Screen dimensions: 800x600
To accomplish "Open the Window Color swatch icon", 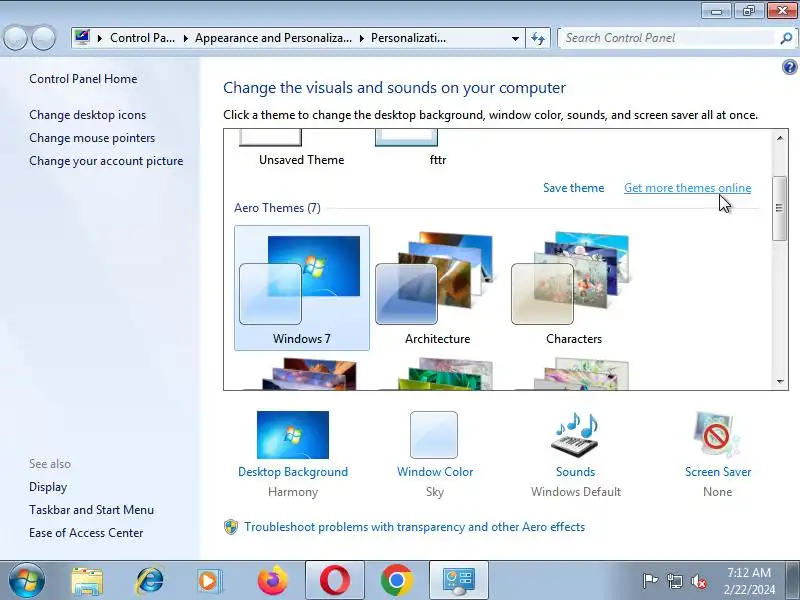I will (x=434, y=435).
